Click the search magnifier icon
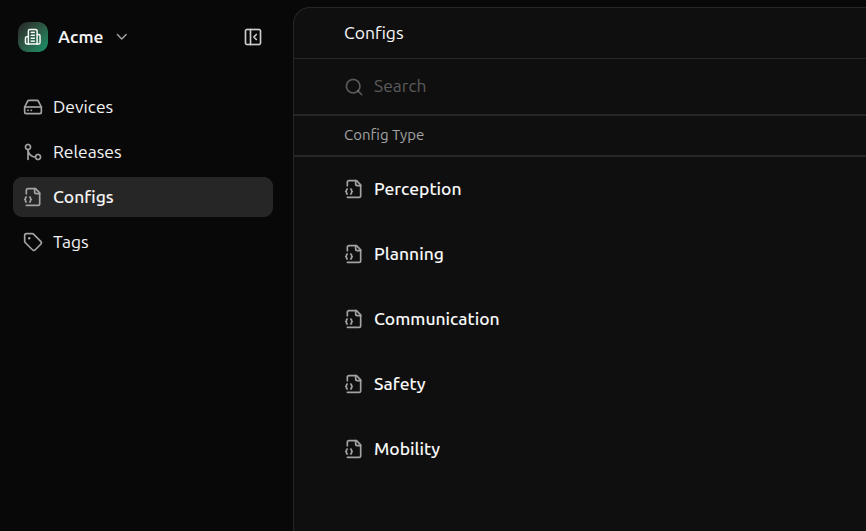Screen dimensions: 866x531 pos(353,87)
